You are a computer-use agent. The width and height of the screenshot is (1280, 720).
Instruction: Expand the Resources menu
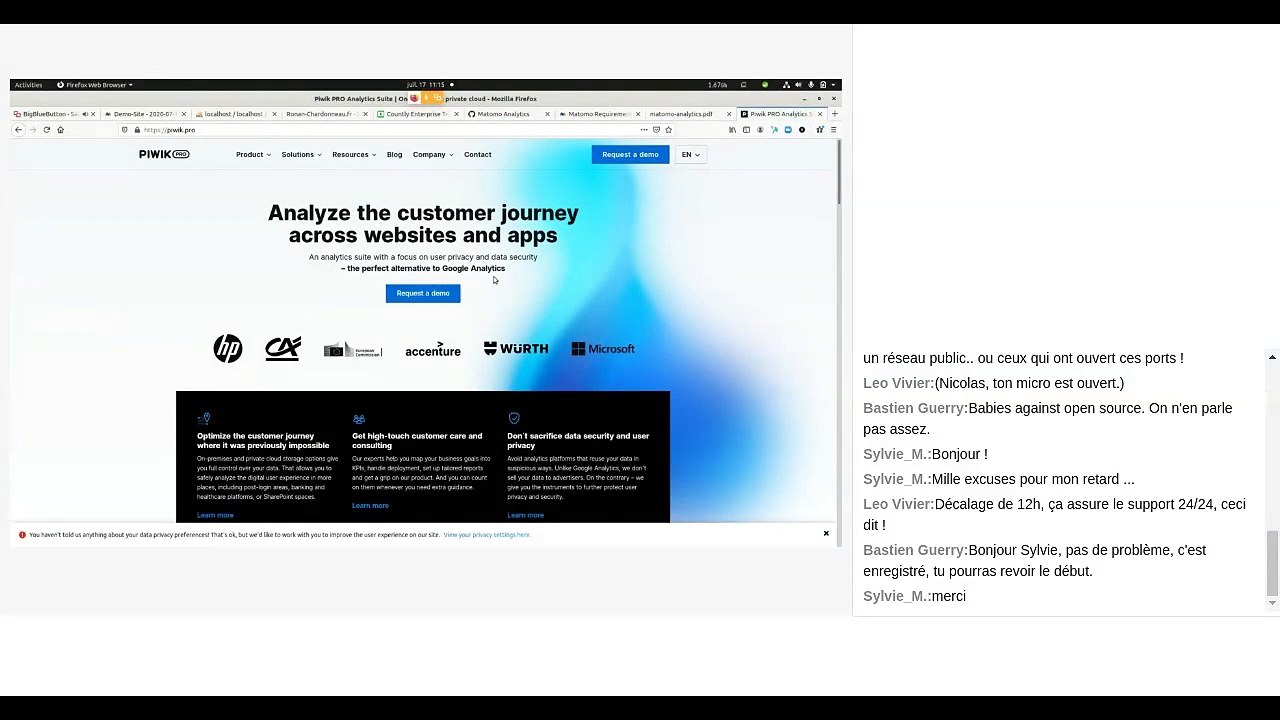(354, 155)
